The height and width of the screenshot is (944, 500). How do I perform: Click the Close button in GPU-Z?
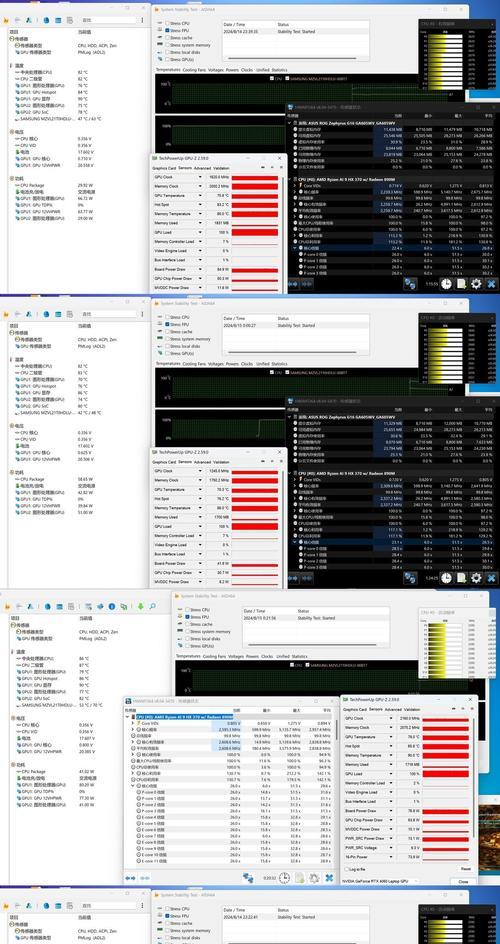click(x=463, y=881)
